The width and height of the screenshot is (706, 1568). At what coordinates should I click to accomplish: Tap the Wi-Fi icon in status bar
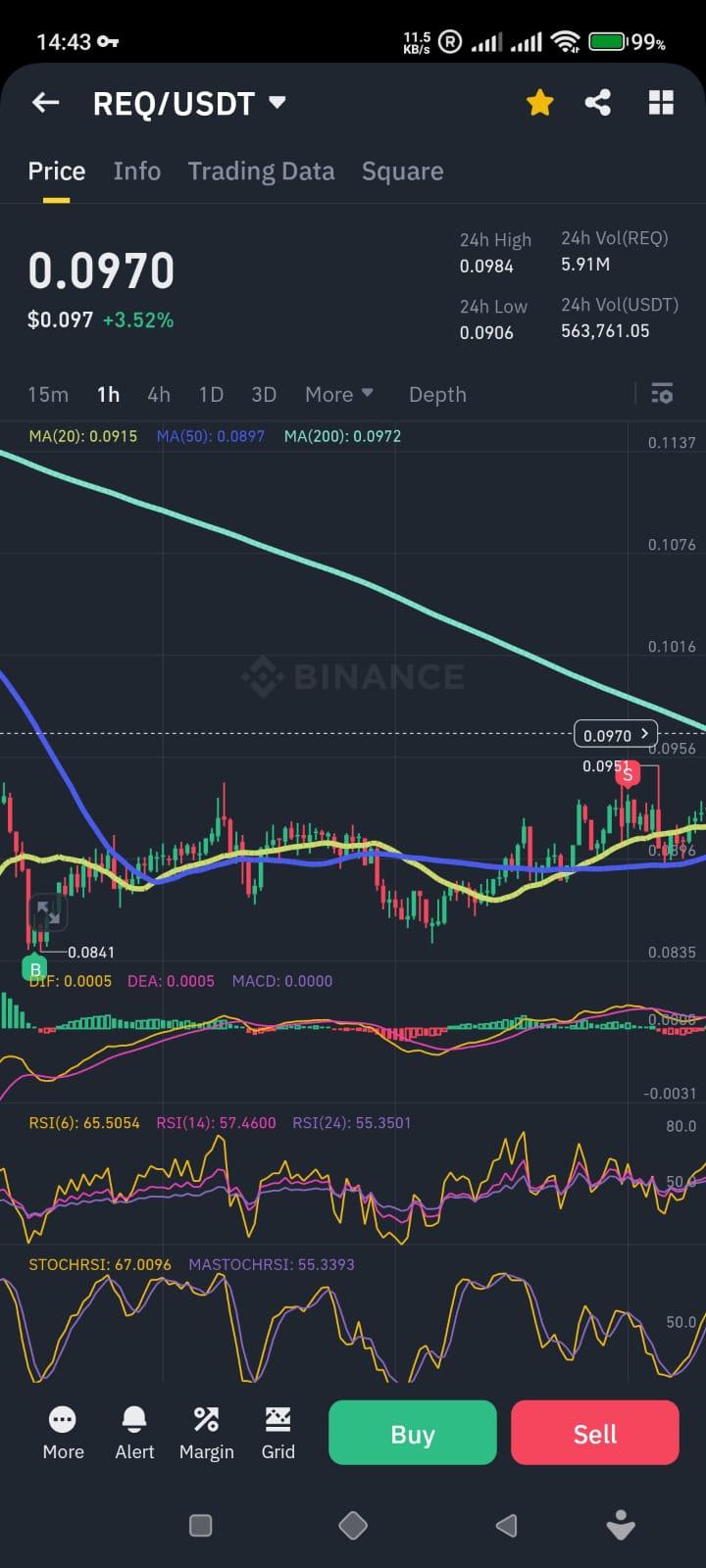coord(566,41)
